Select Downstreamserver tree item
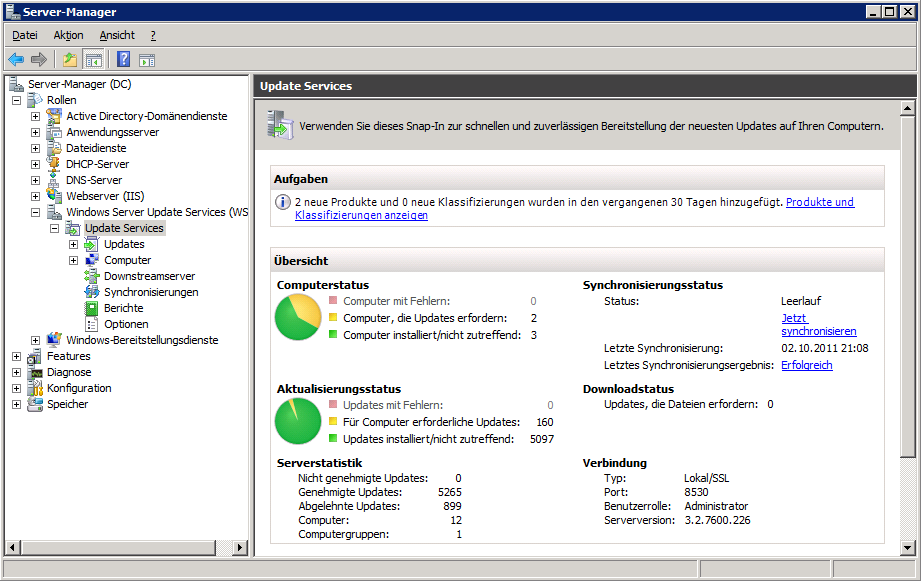 click(x=149, y=276)
